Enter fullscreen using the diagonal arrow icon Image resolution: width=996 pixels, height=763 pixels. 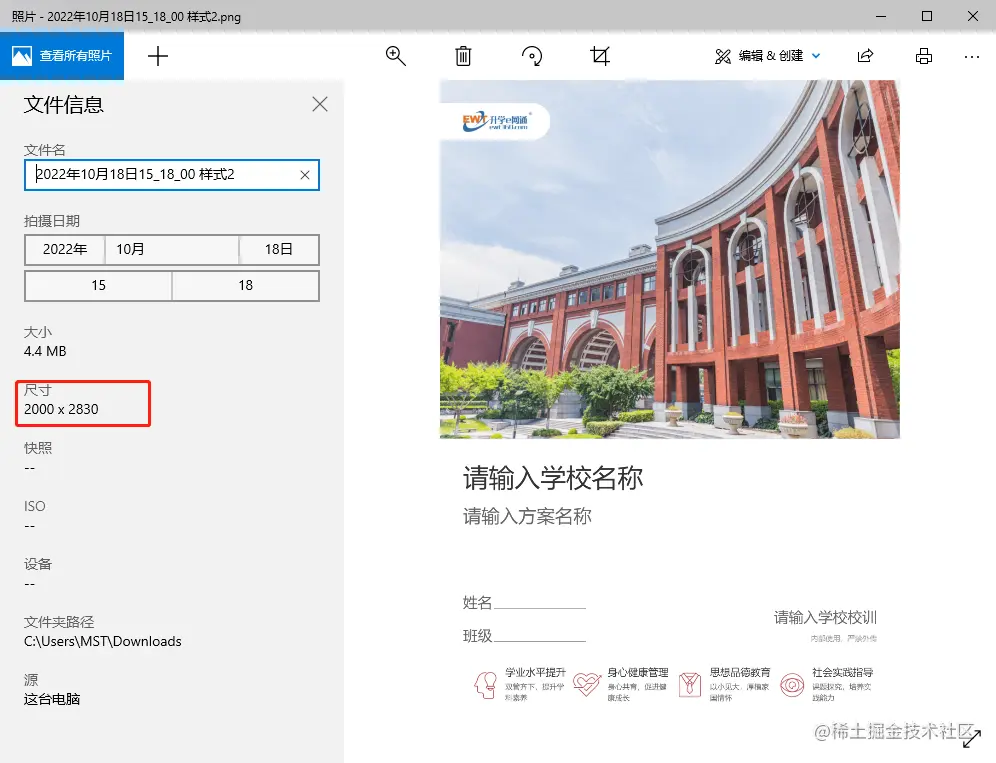972,738
